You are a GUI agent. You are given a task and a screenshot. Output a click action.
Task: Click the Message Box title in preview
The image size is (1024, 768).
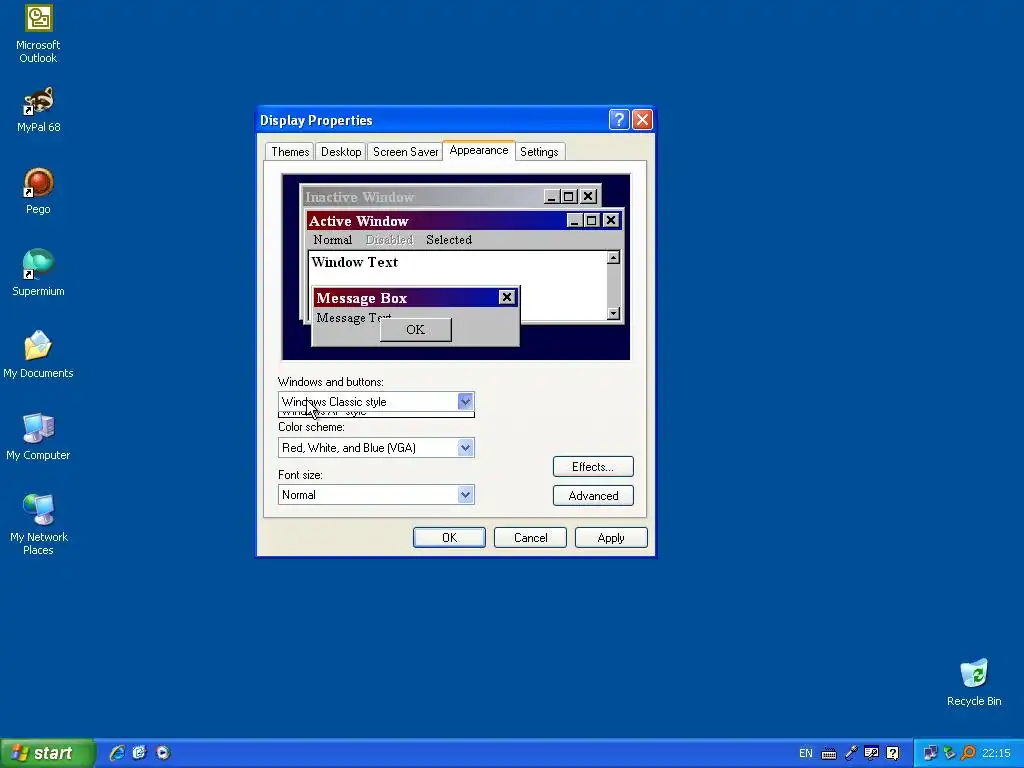pos(361,298)
